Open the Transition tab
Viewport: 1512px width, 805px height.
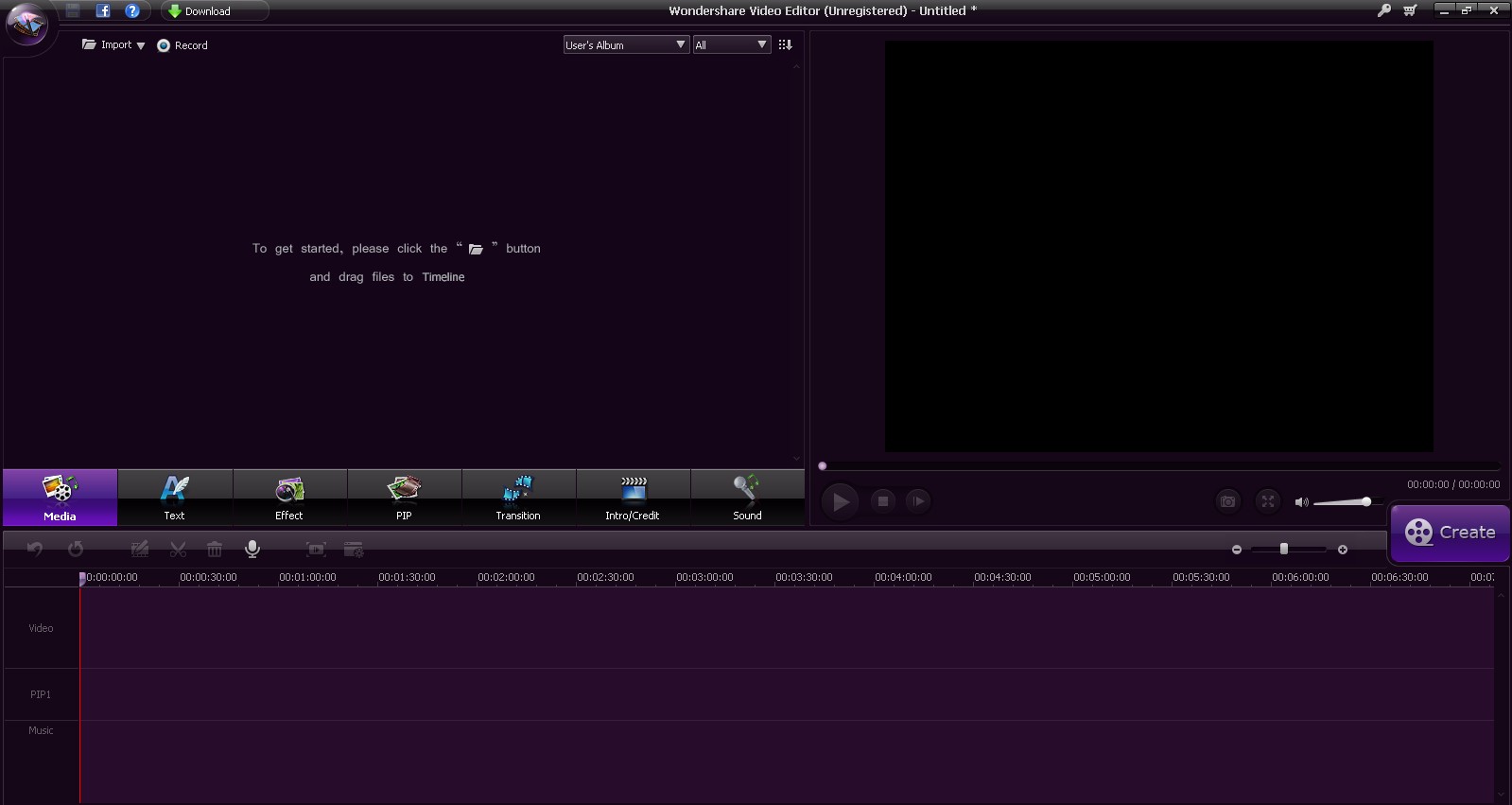(x=518, y=498)
